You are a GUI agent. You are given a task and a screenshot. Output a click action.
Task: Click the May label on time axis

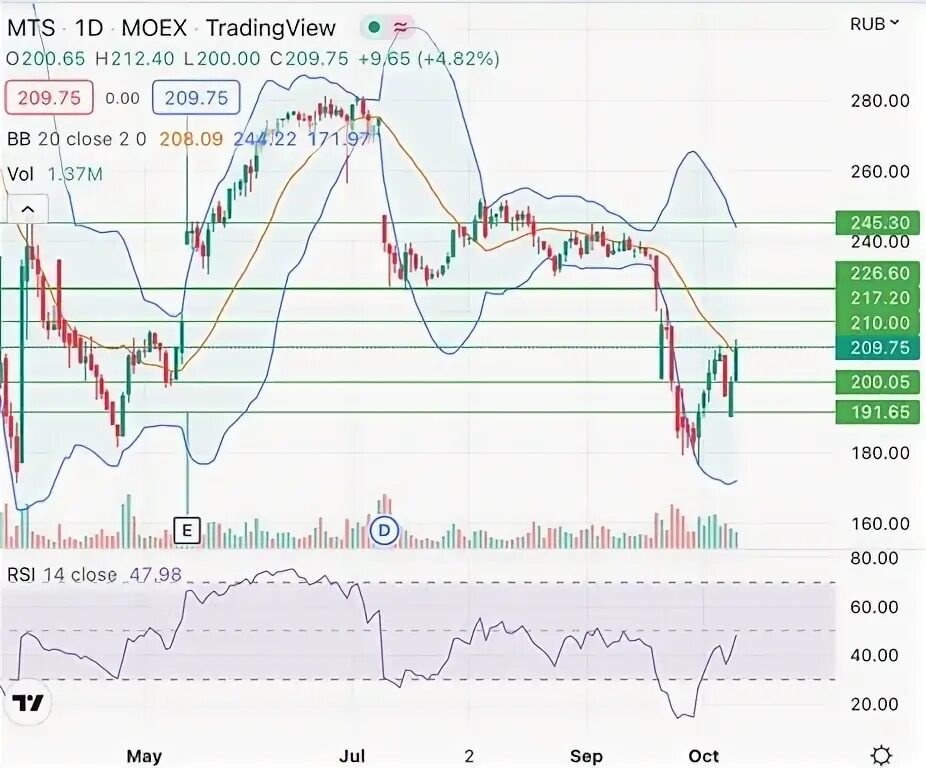click(144, 756)
